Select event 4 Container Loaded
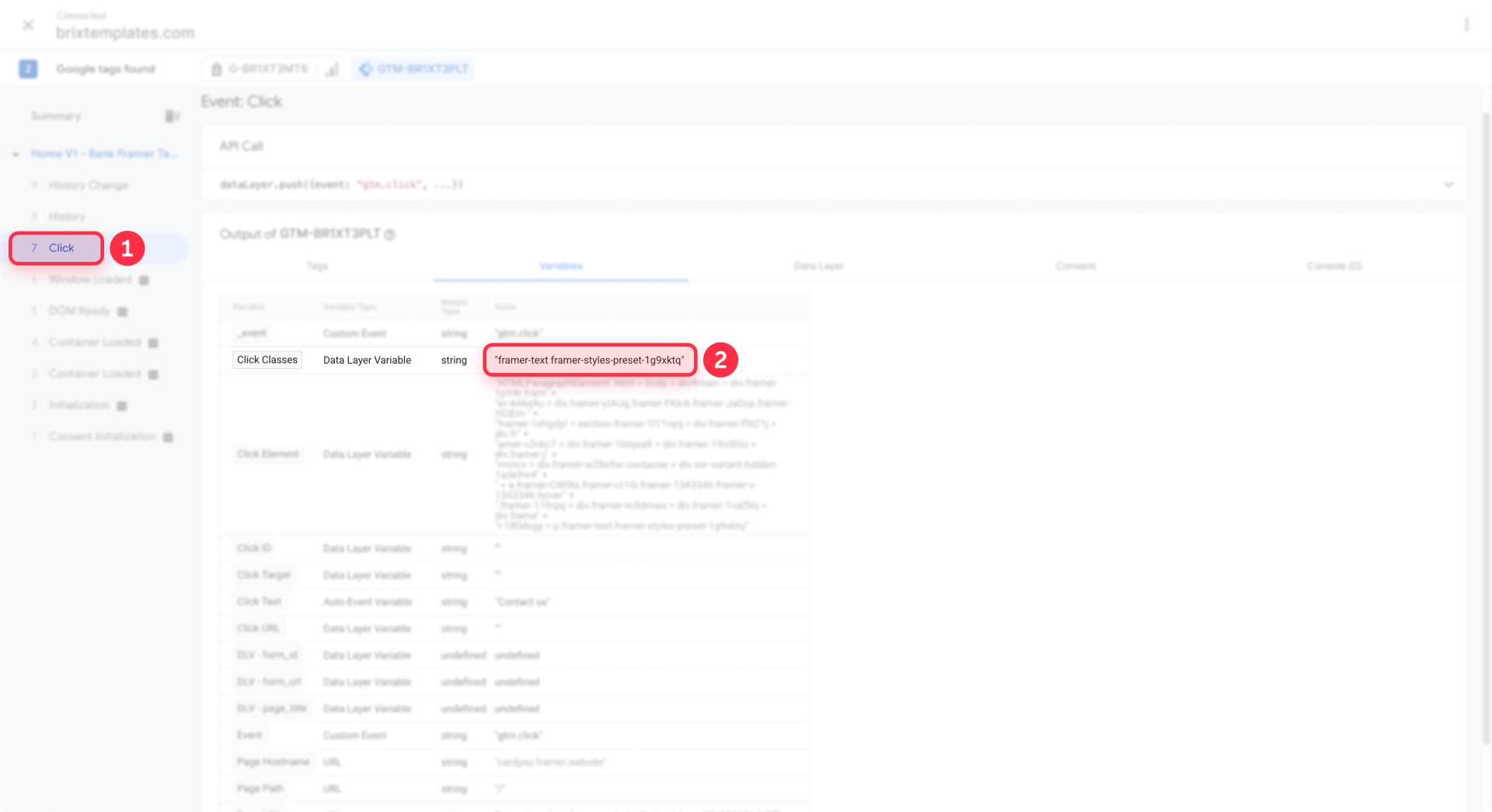 click(x=95, y=342)
